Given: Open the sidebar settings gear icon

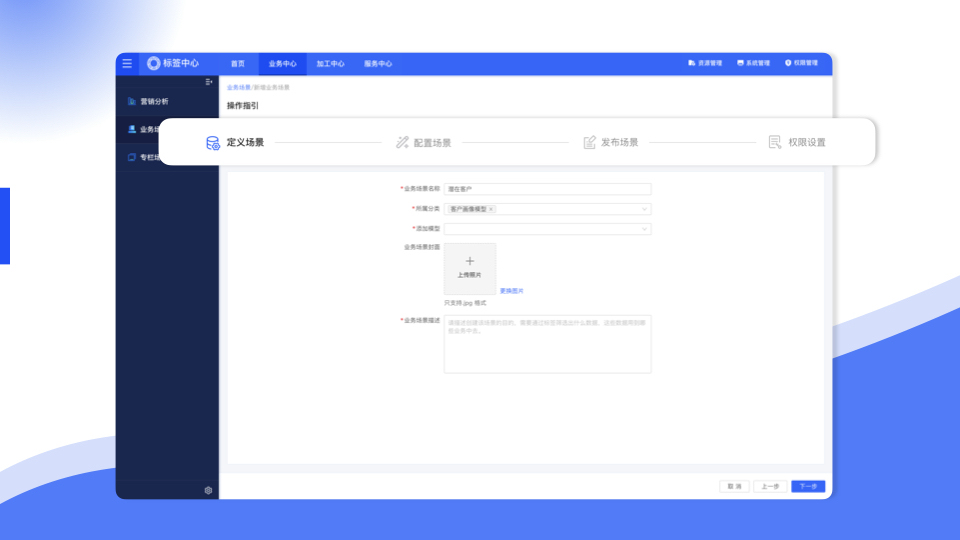Looking at the screenshot, I should [208, 490].
